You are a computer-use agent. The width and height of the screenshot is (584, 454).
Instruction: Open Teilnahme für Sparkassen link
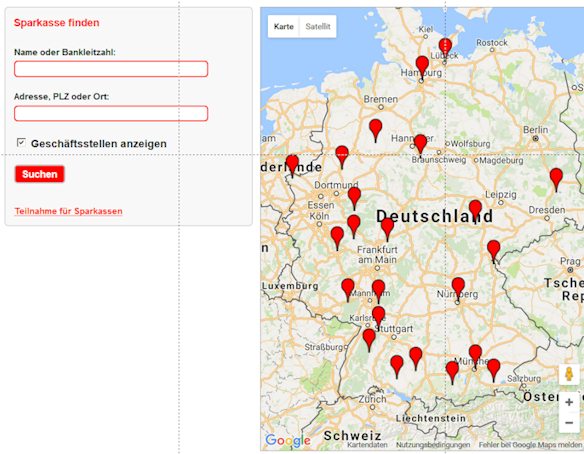click(69, 211)
